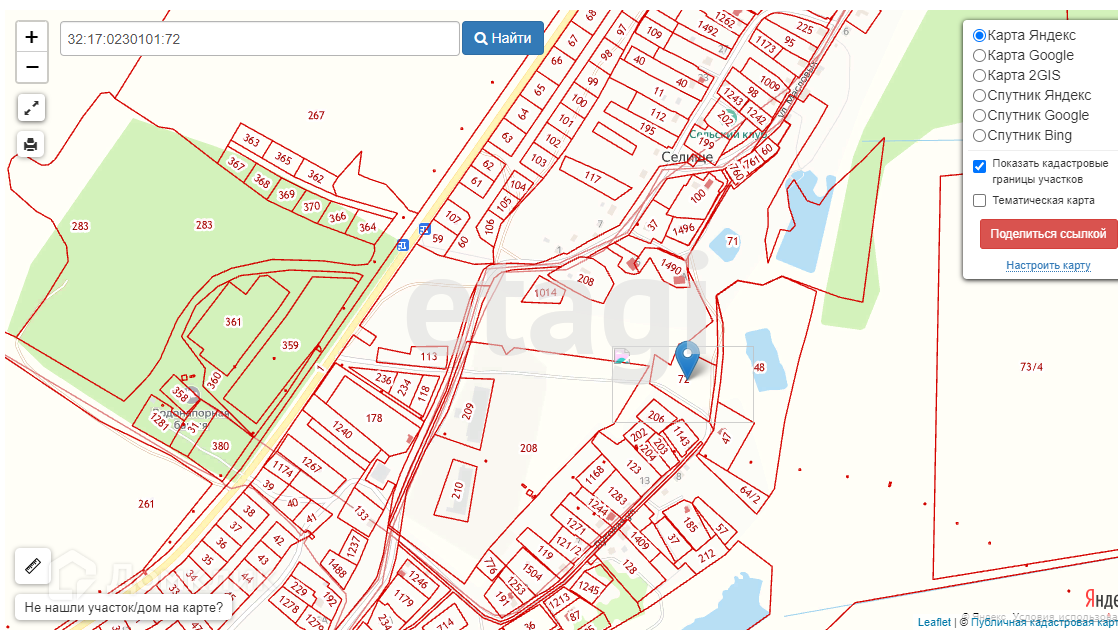The width and height of the screenshot is (1118, 635).
Task: Click the magnifier icon in Найти button
Action: 481,38
